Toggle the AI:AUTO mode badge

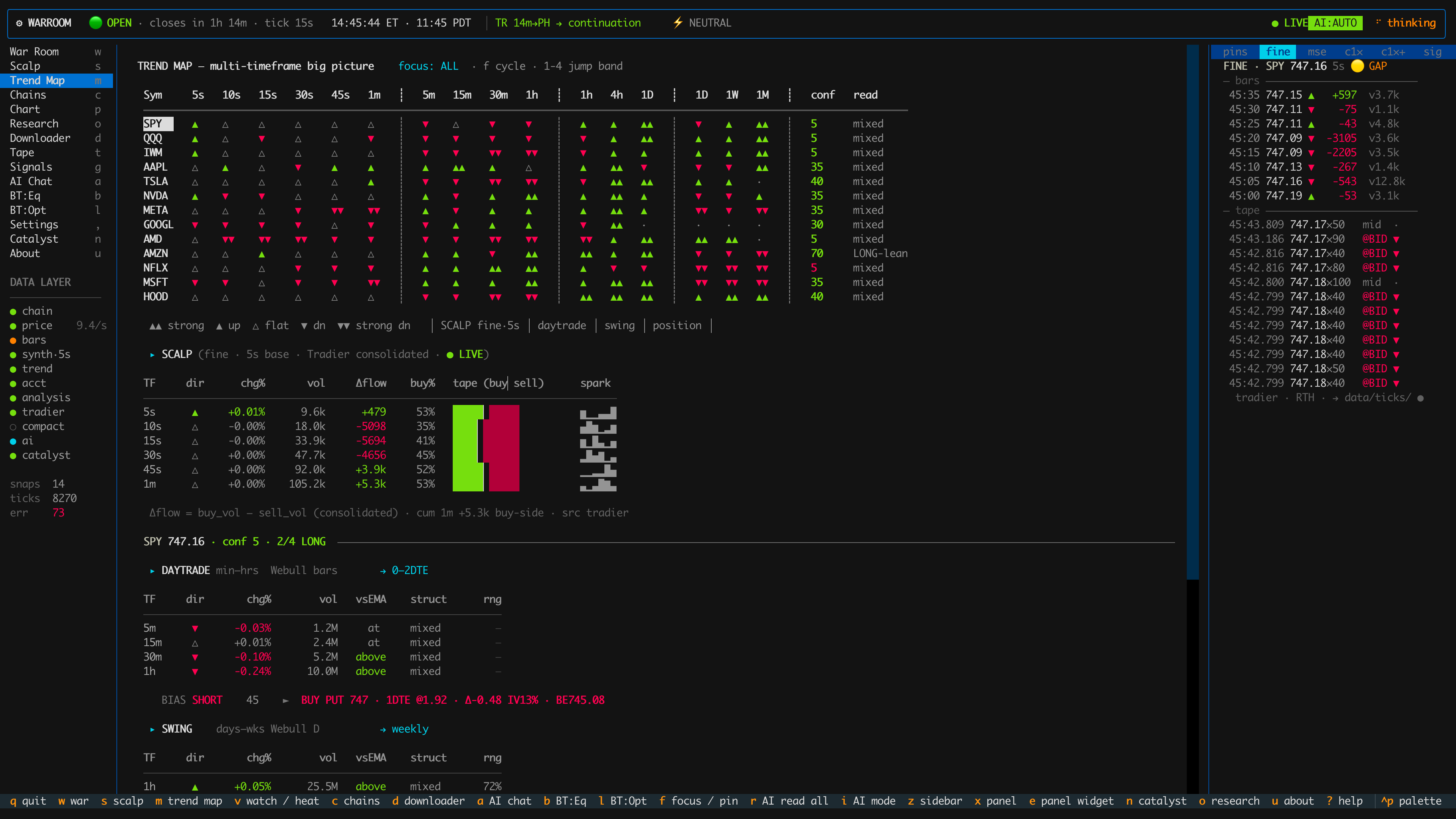[x=1335, y=23]
